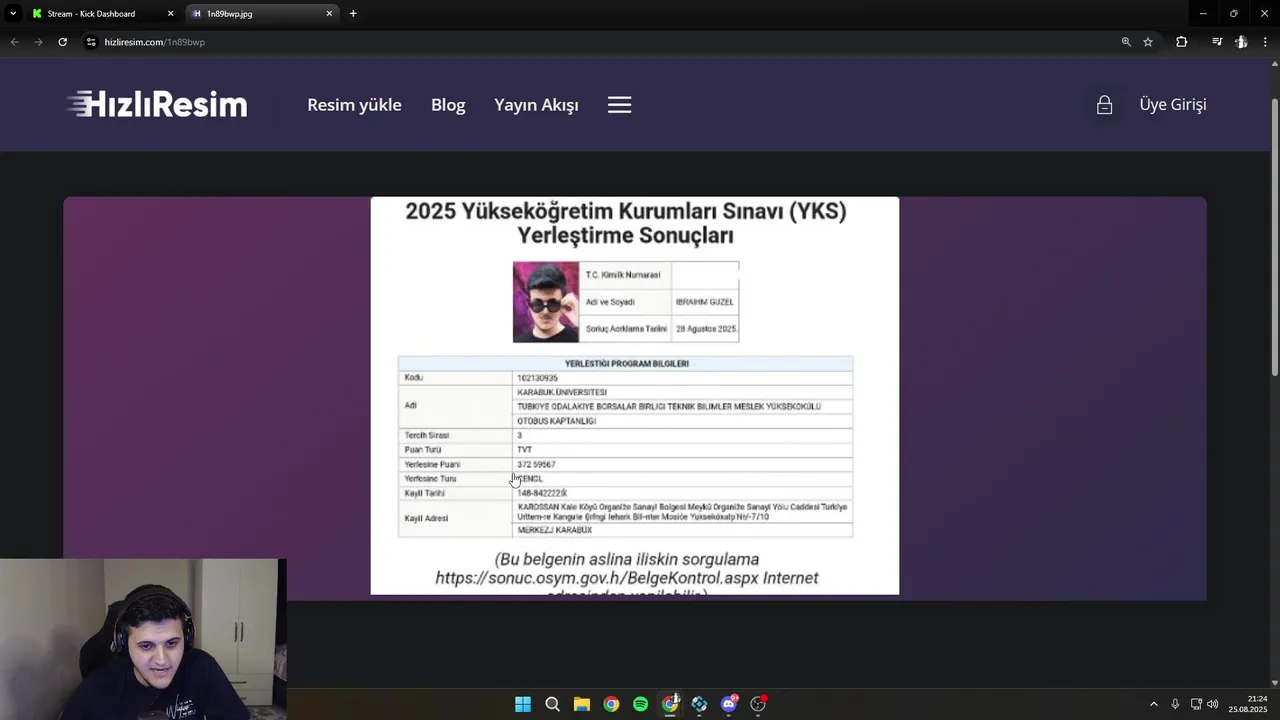Click the score value 372.59567

536,464
